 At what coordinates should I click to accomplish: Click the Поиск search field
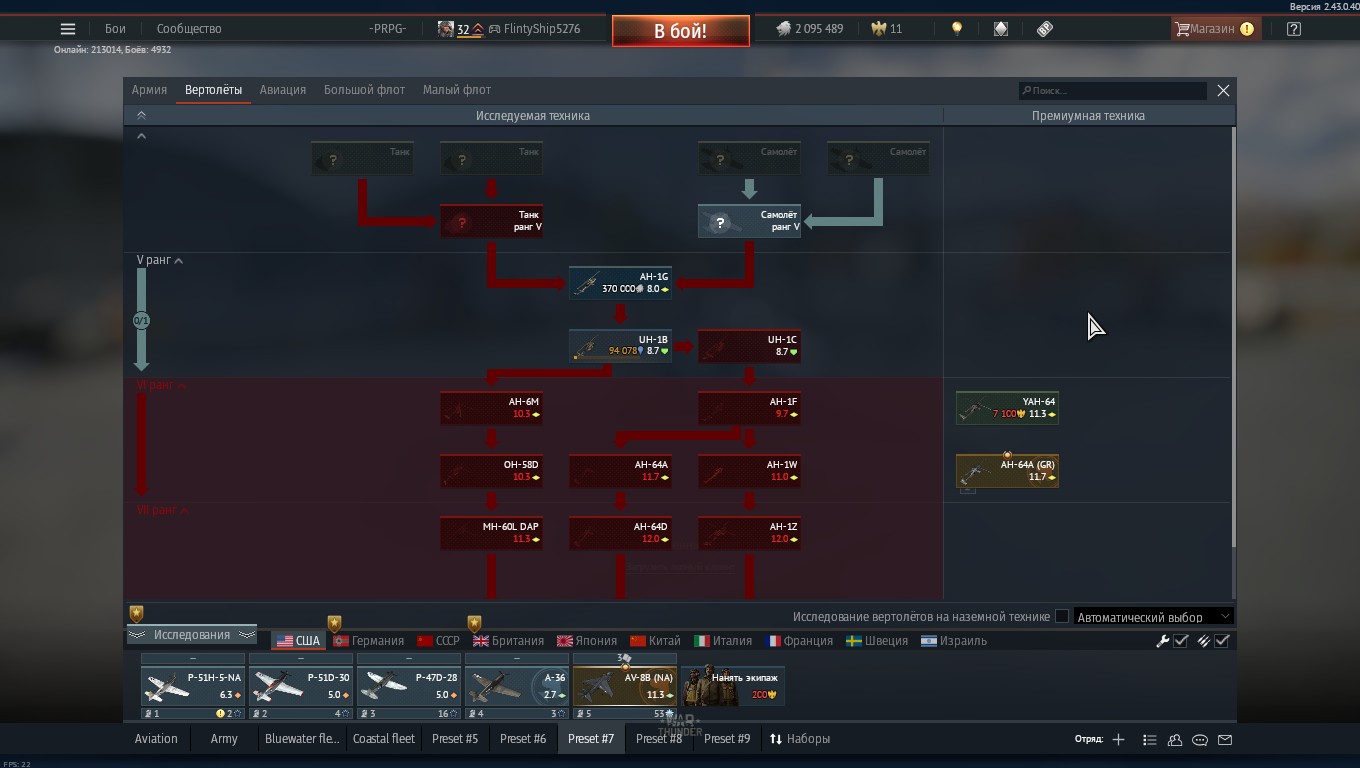coord(1113,90)
